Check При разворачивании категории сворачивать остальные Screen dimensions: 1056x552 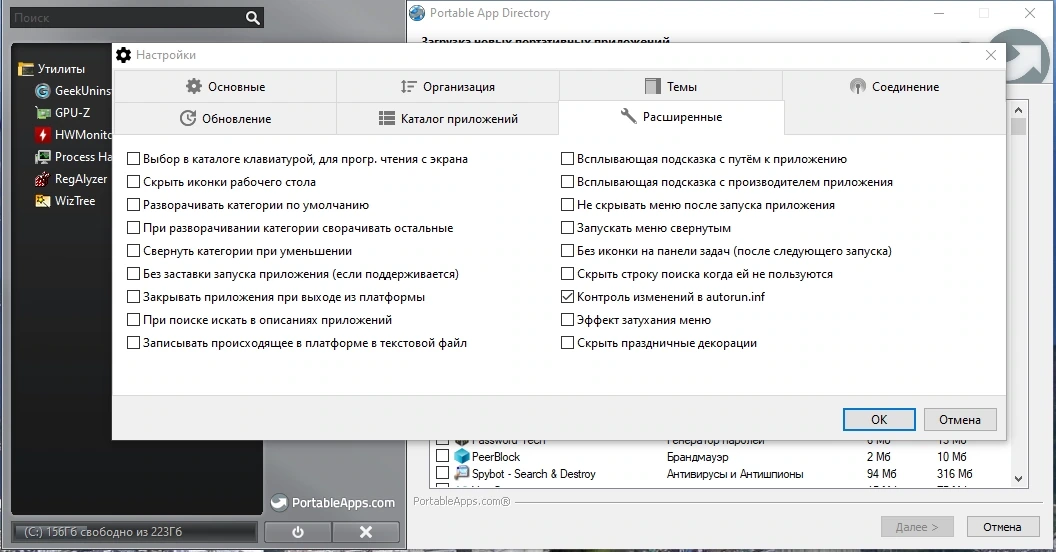click(x=133, y=228)
